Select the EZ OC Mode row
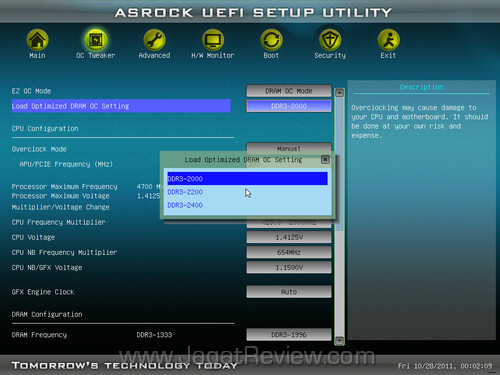Screen dimensions: 500x375 pos(31,91)
